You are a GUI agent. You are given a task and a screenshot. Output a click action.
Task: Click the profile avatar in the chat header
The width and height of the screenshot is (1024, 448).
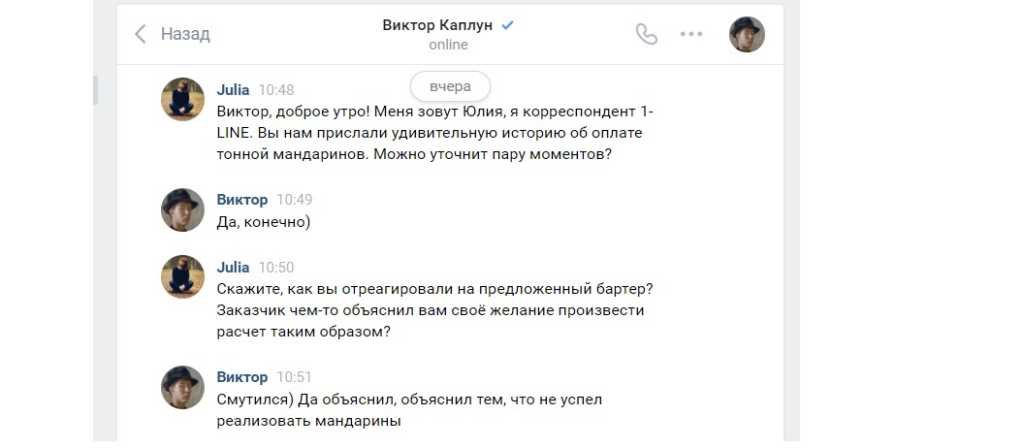[747, 34]
